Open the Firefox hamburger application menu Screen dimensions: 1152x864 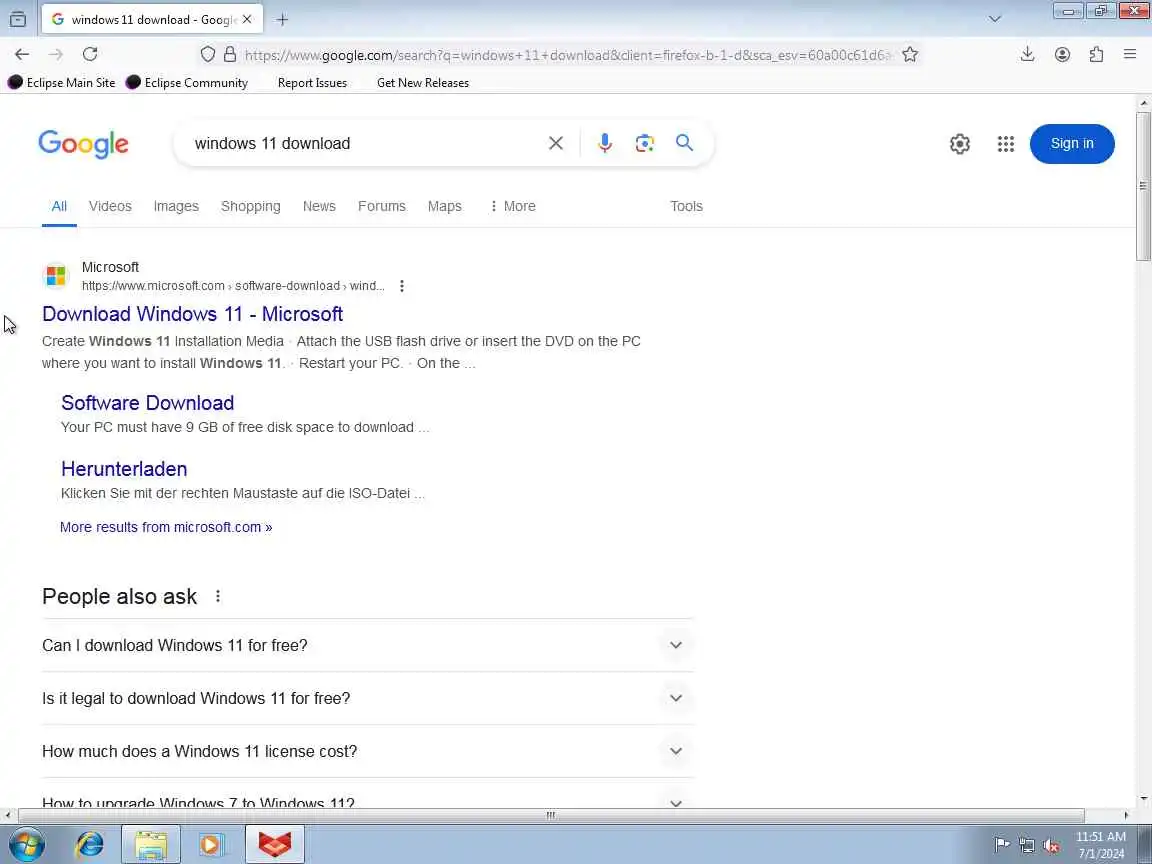click(1130, 54)
